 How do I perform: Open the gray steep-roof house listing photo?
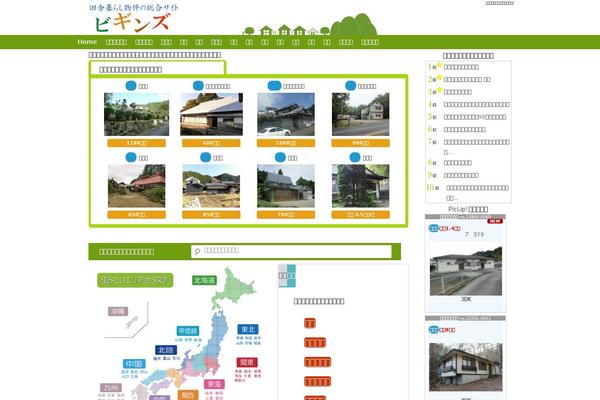(286, 186)
